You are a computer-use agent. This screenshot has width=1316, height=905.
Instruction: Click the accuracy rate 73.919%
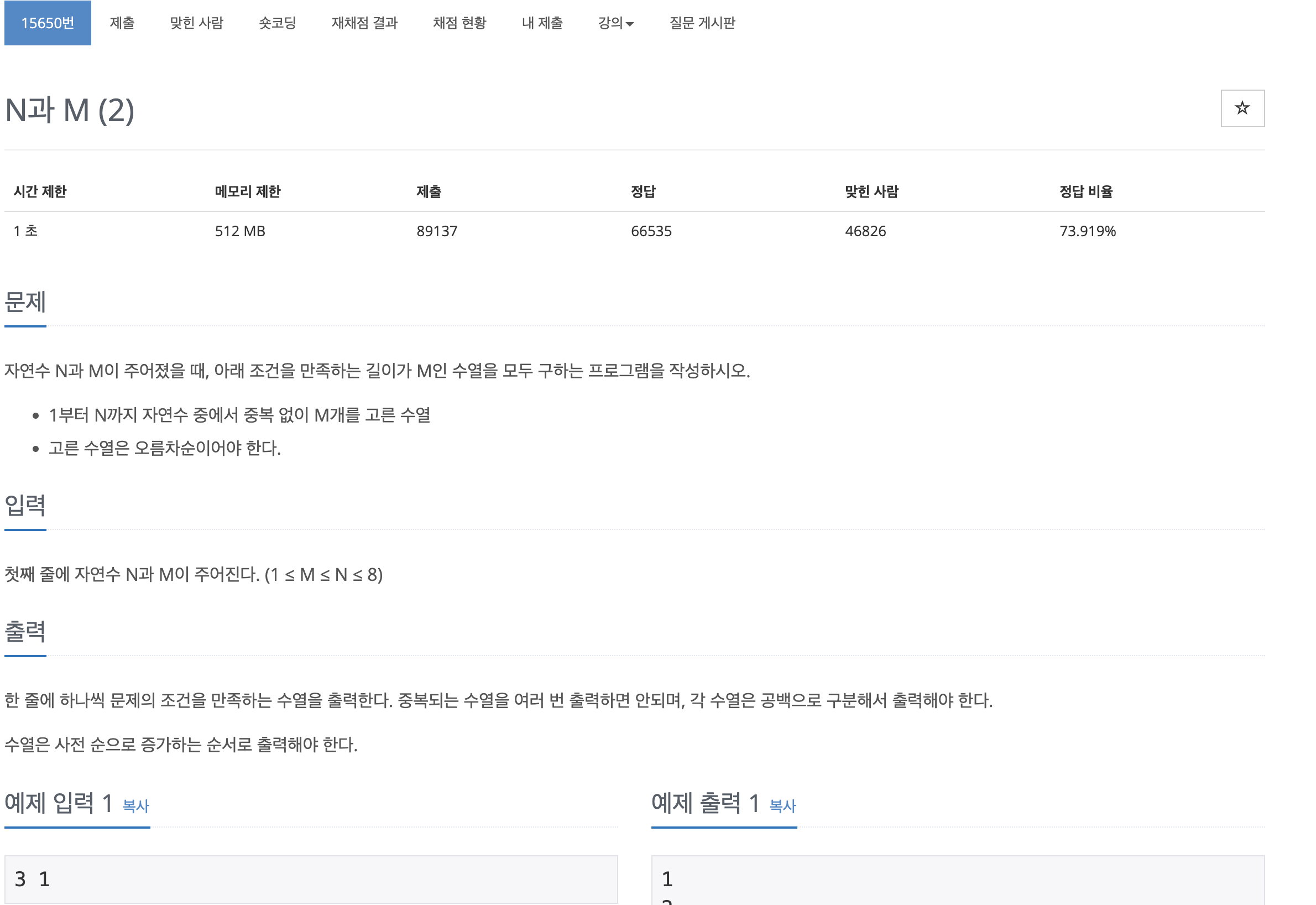point(1088,231)
